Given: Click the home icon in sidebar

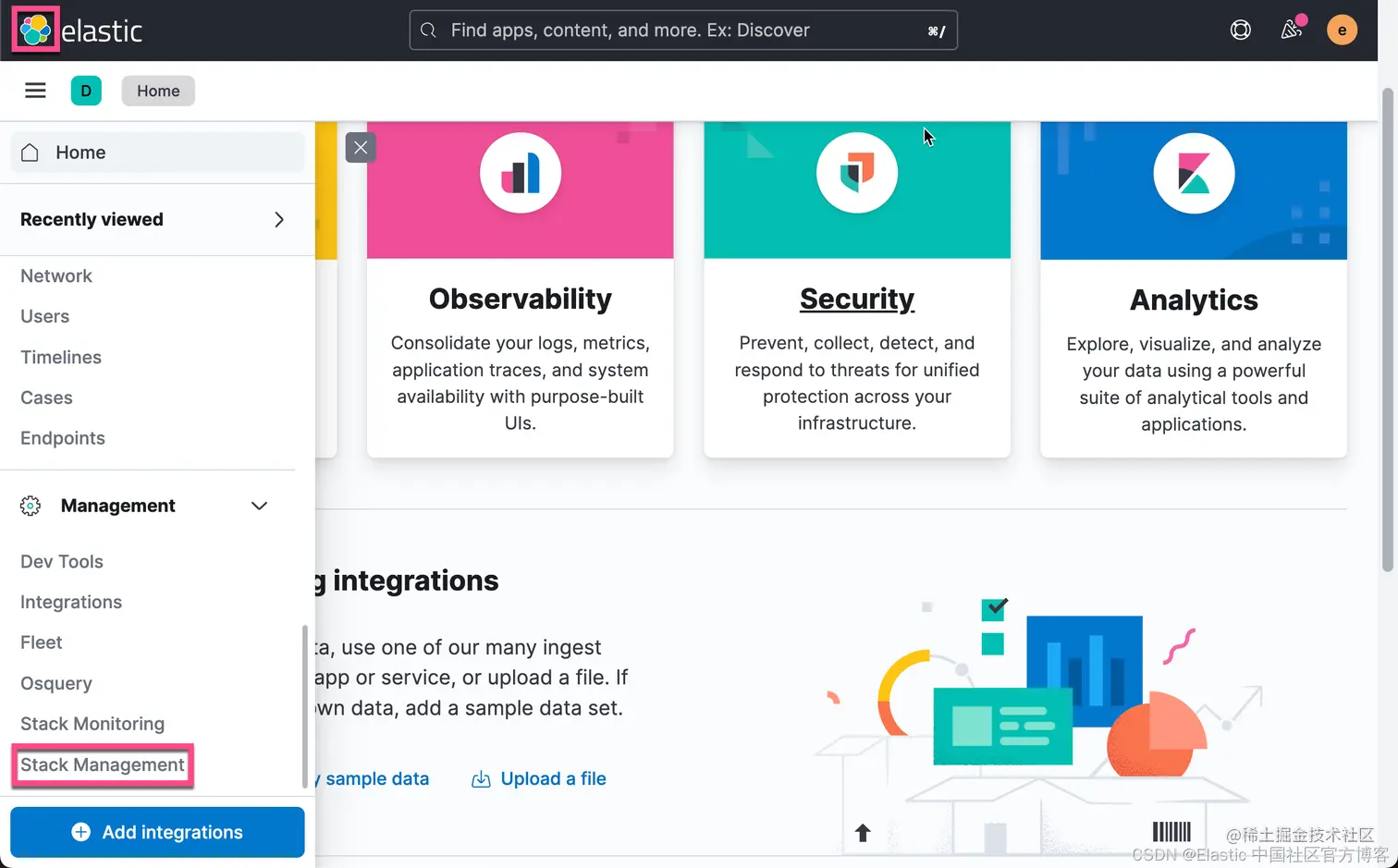Looking at the screenshot, I should tap(30, 153).
